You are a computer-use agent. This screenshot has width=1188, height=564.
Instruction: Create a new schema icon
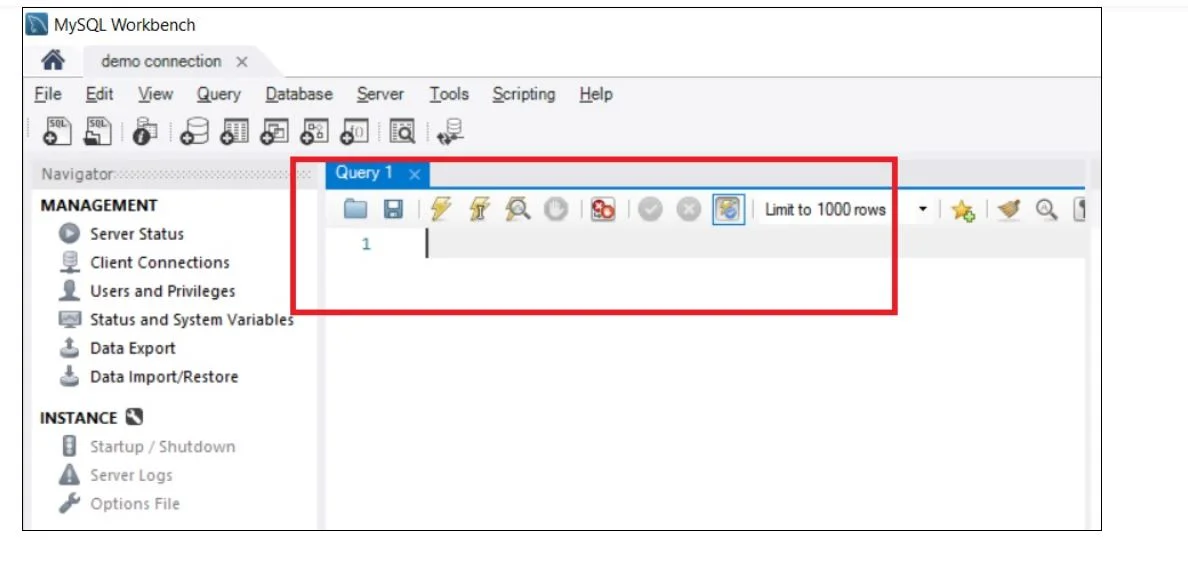coord(193,130)
